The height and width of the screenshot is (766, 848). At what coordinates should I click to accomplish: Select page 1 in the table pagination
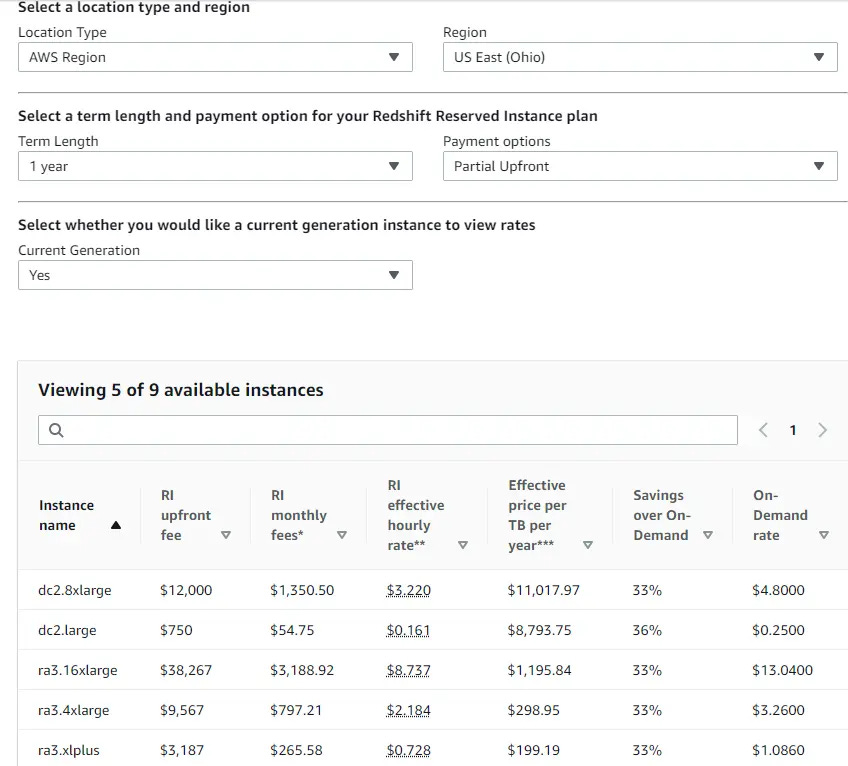coord(793,429)
